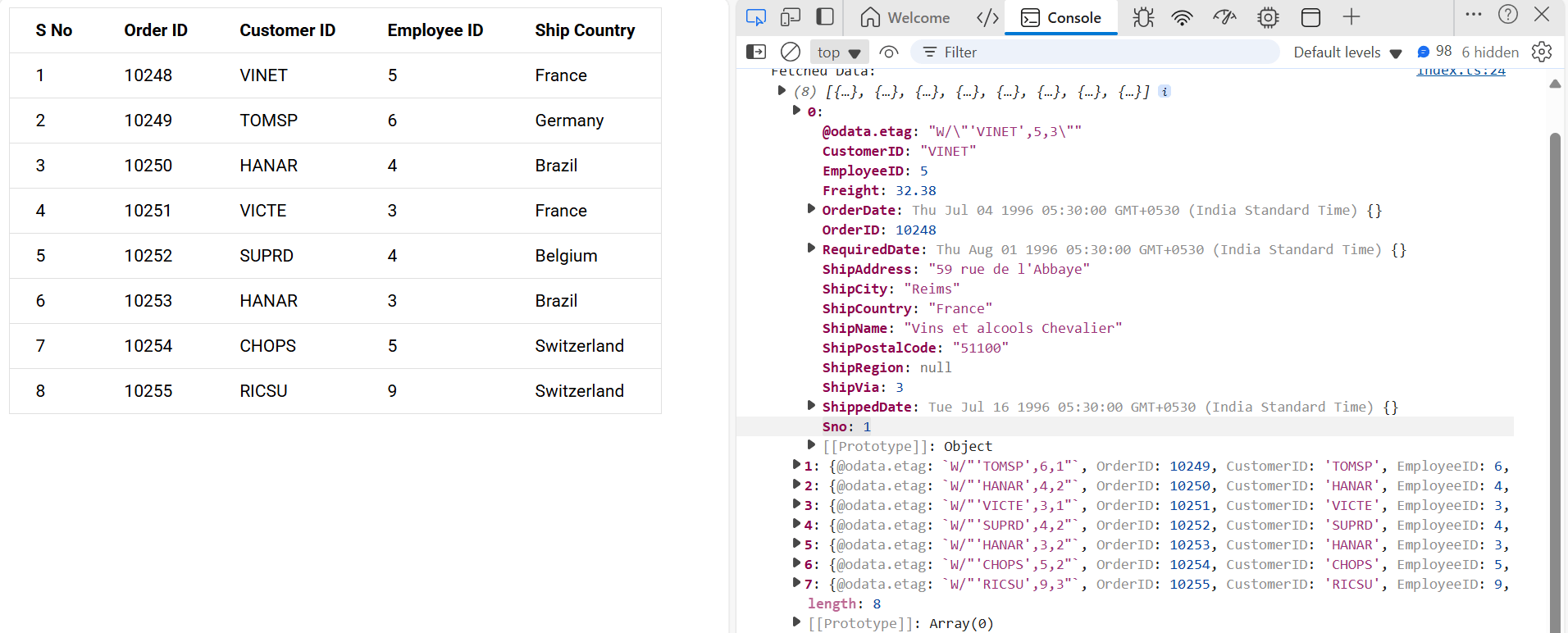Image resolution: width=1568 pixels, height=633 pixels.
Task: Switch to the Welcome tab
Action: (x=905, y=17)
